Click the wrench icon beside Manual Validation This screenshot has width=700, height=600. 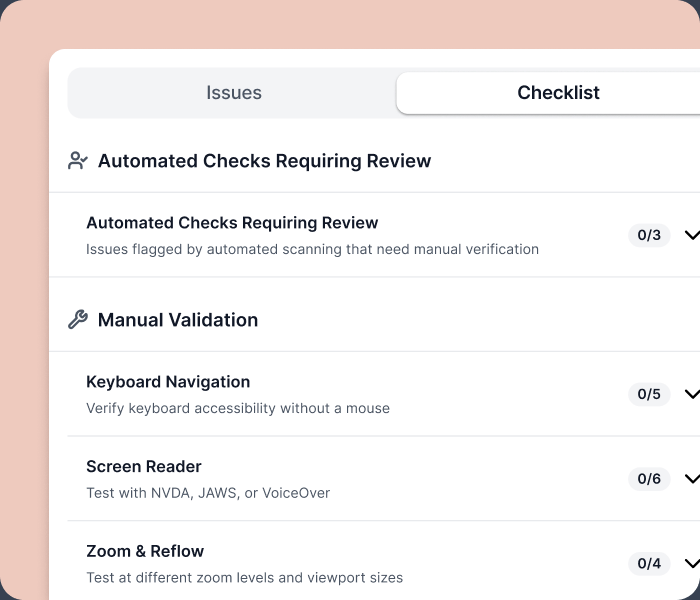point(78,320)
